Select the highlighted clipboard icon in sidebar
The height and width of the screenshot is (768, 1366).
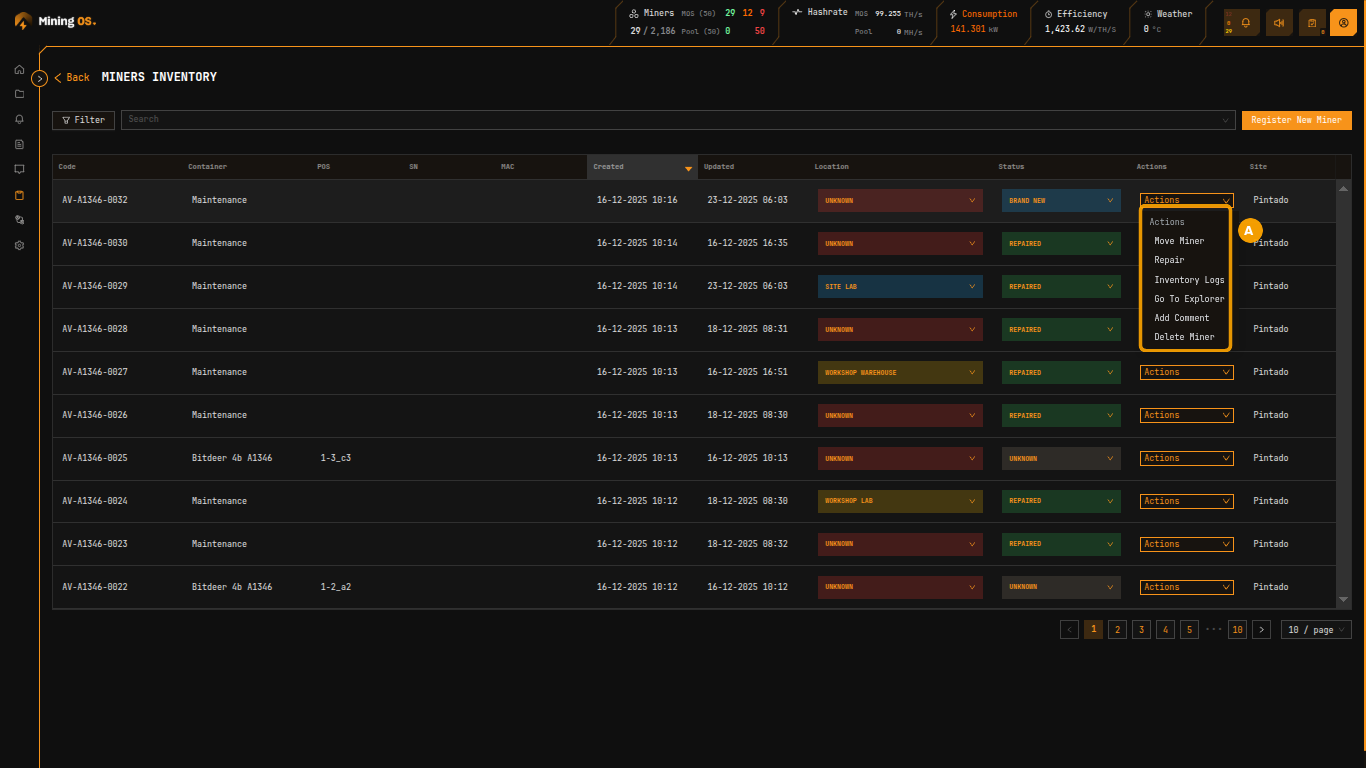[x=18, y=195]
